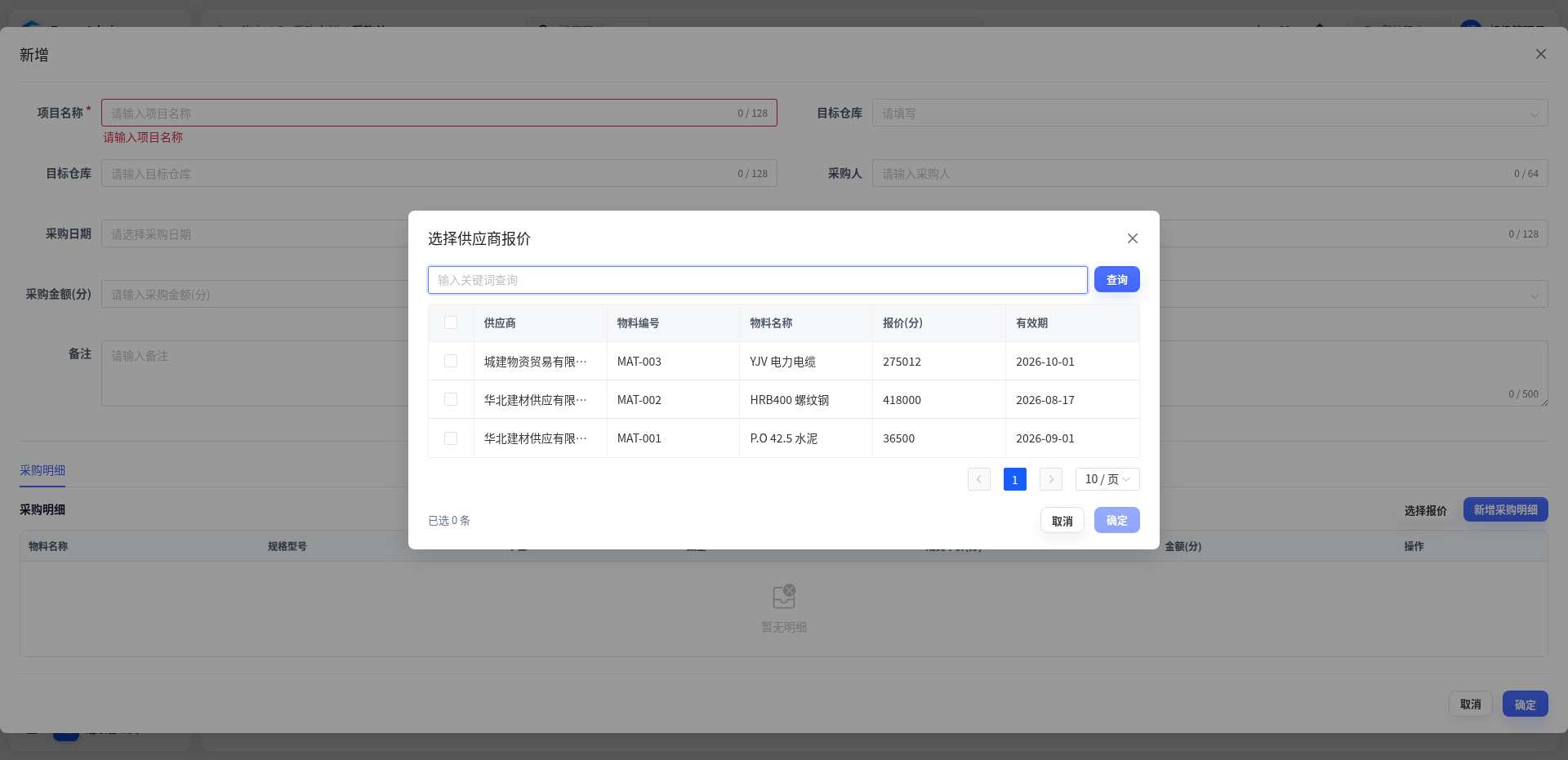
Task: Check the row for MAT-001 P.O 42.5 水泥
Action: click(451, 438)
